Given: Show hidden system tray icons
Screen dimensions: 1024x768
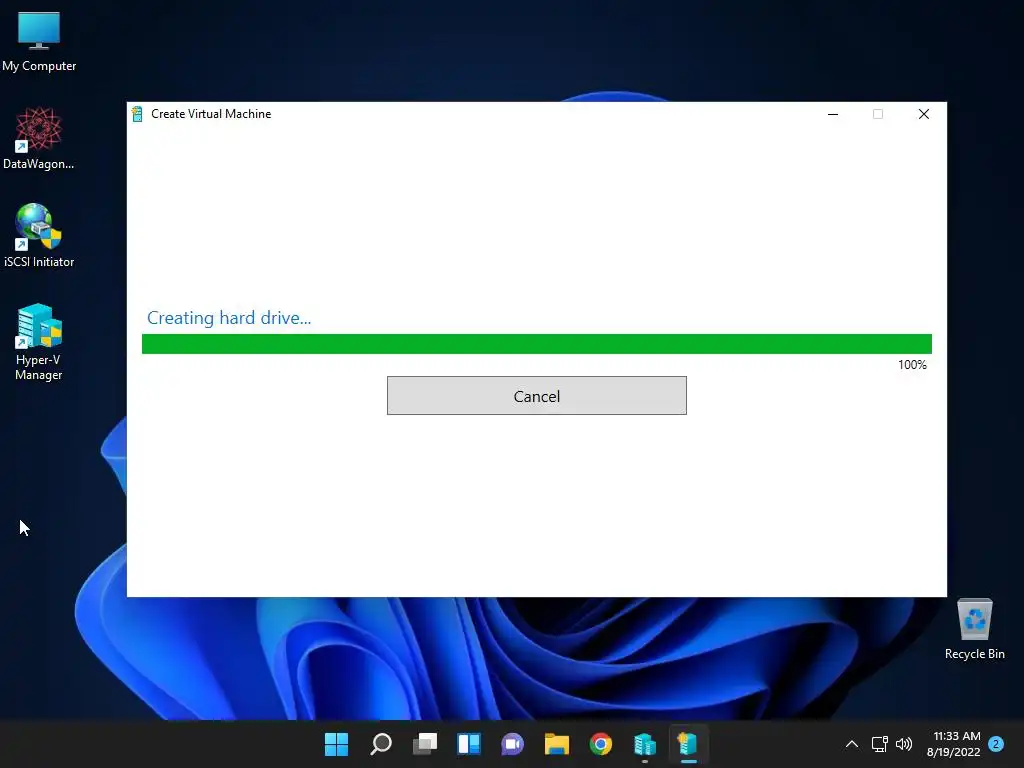Looking at the screenshot, I should click(852, 744).
